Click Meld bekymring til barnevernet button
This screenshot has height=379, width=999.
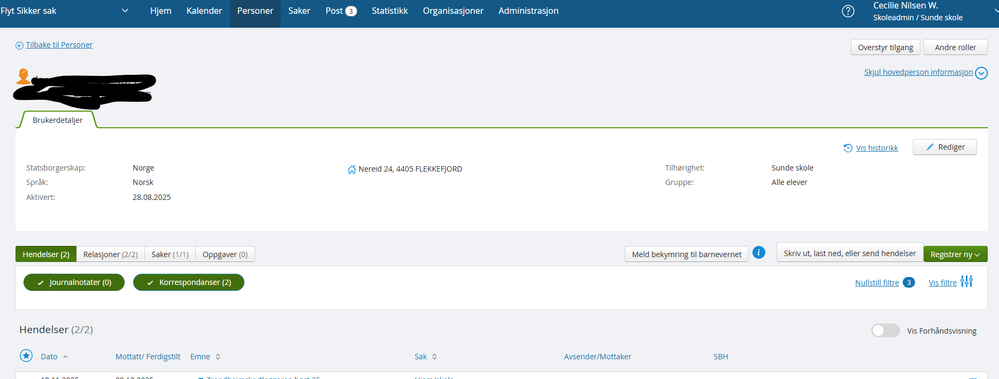coord(686,254)
